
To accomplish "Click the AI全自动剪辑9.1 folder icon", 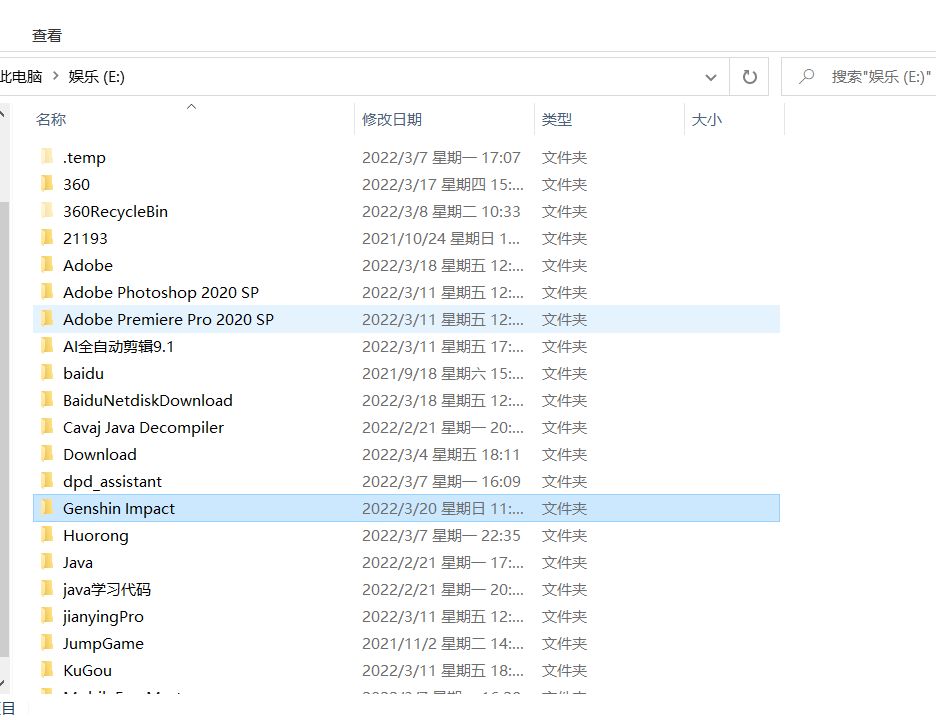I will (x=47, y=345).
